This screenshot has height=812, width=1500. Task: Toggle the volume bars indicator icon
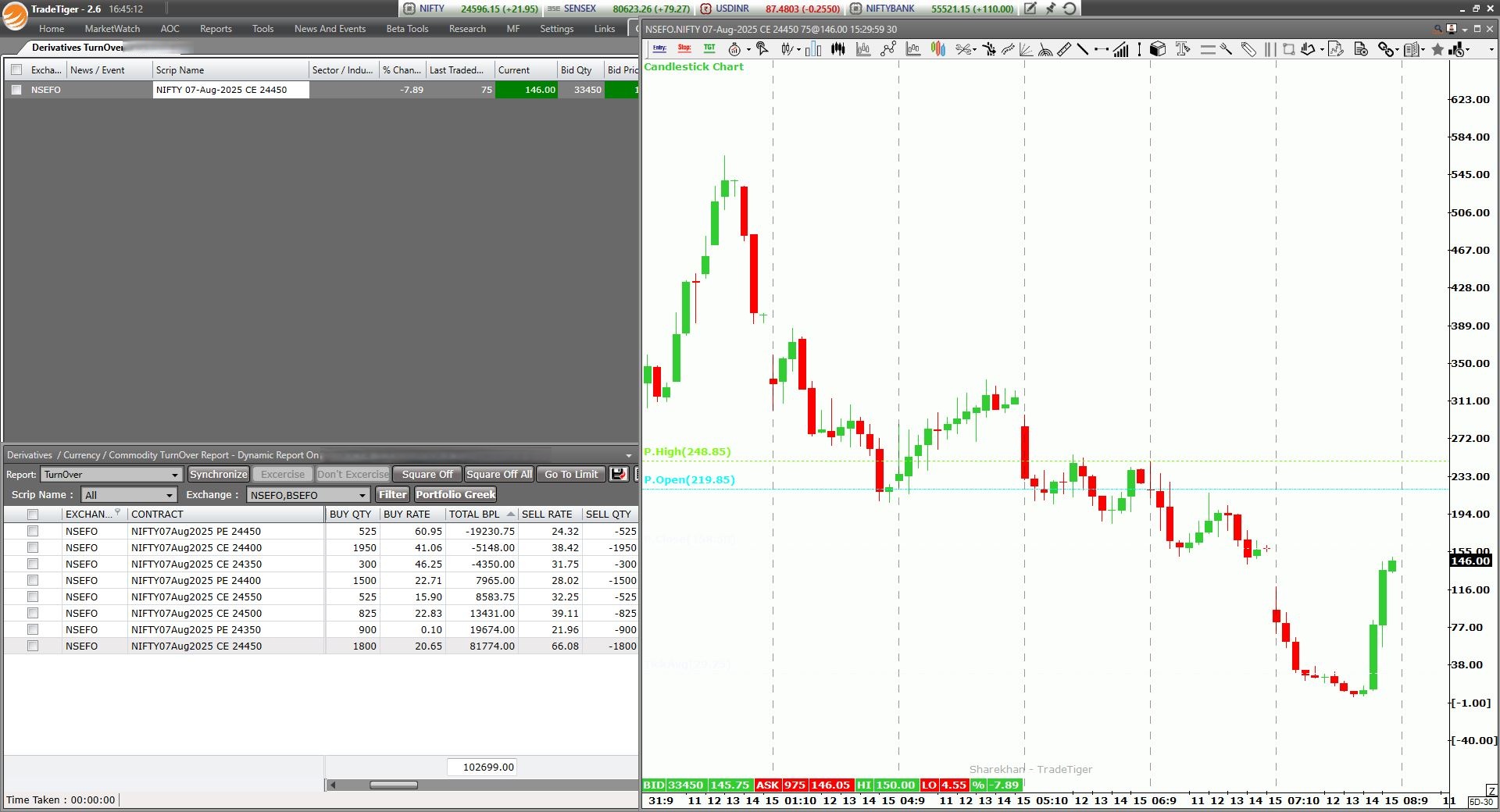pos(1121,49)
